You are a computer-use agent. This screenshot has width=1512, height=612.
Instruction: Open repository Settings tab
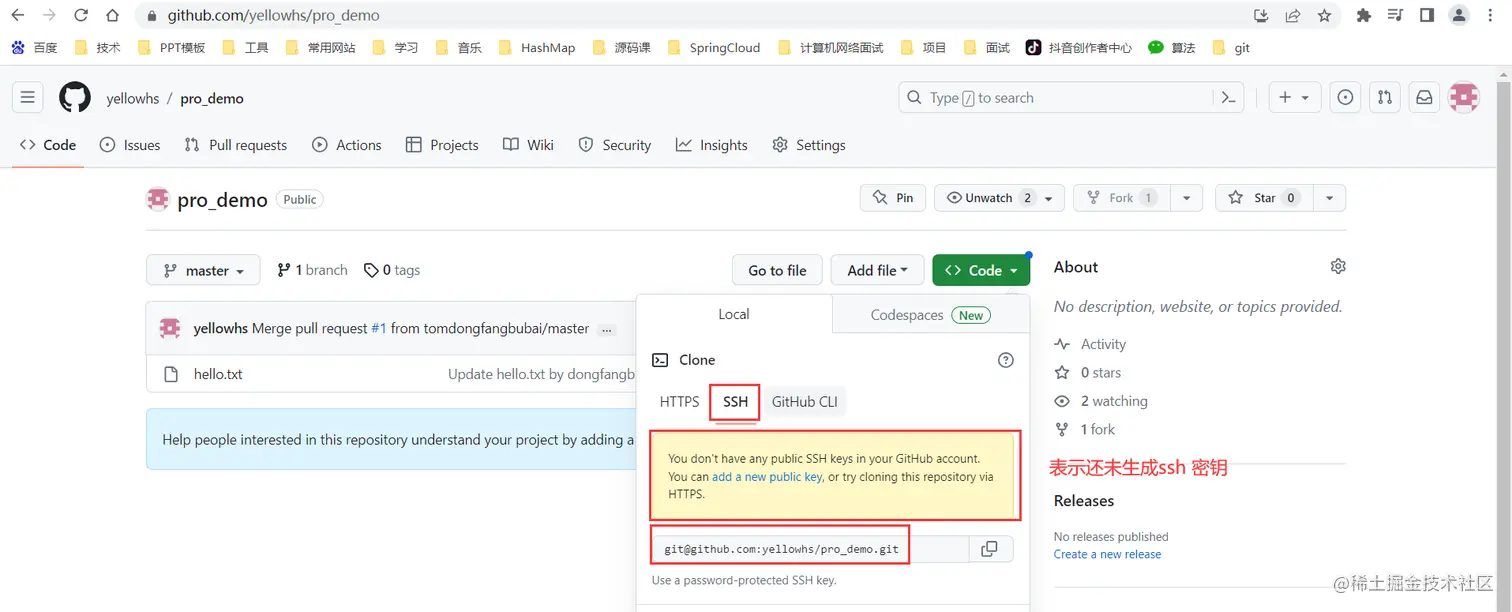(x=809, y=145)
